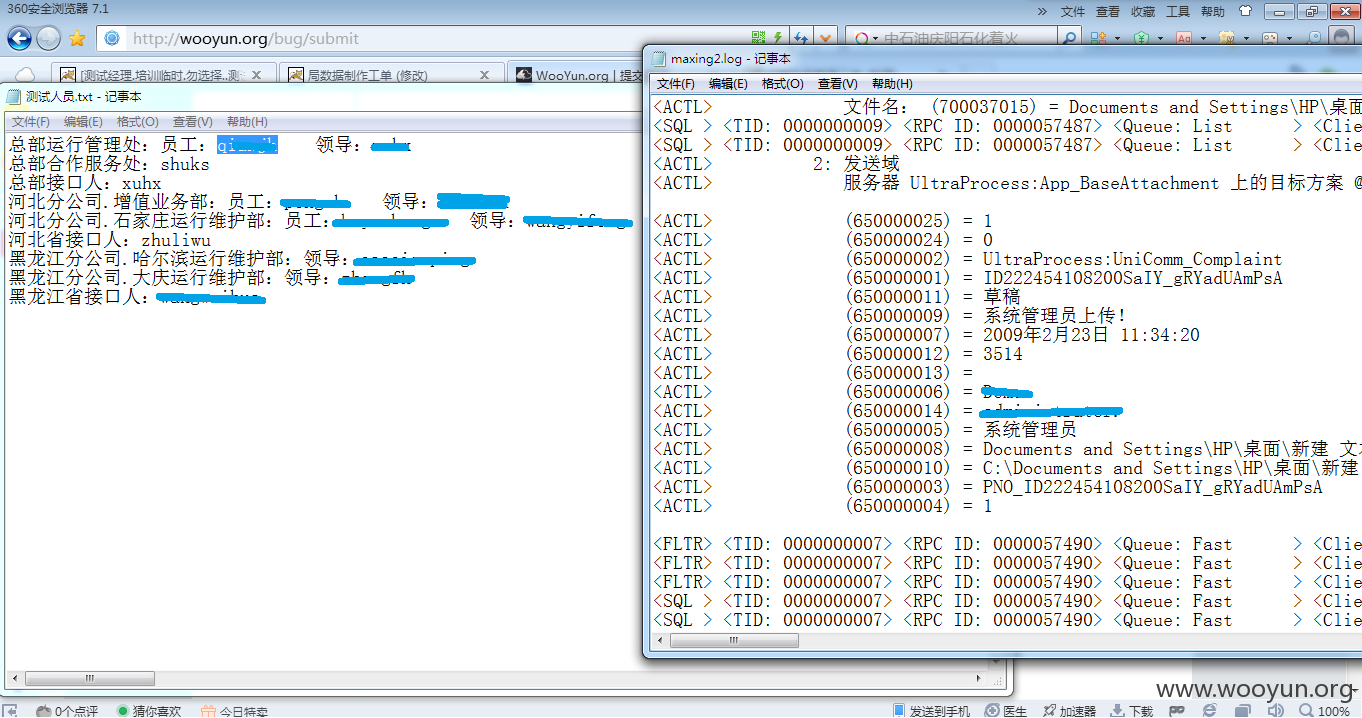
Task: Open the extensions grid icon
Action: click(x=1098, y=39)
